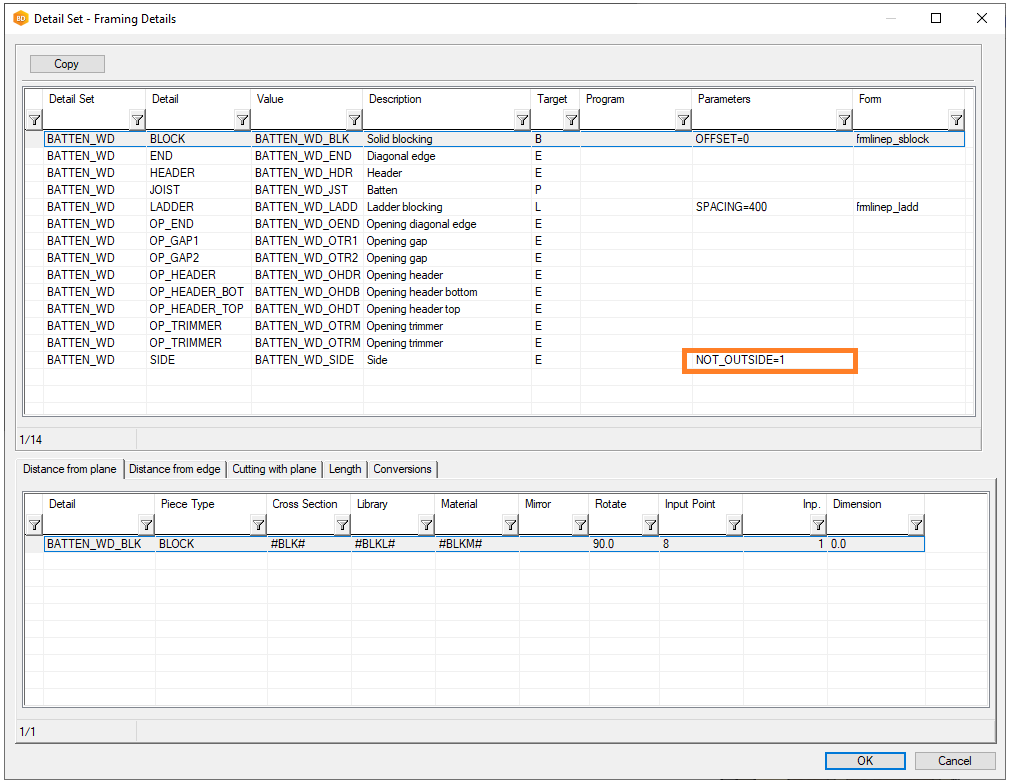The width and height of the screenshot is (1009, 782).
Task: Click the NOT_OUTSIDE=1 parameter cell
Action: [x=768, y=360]
